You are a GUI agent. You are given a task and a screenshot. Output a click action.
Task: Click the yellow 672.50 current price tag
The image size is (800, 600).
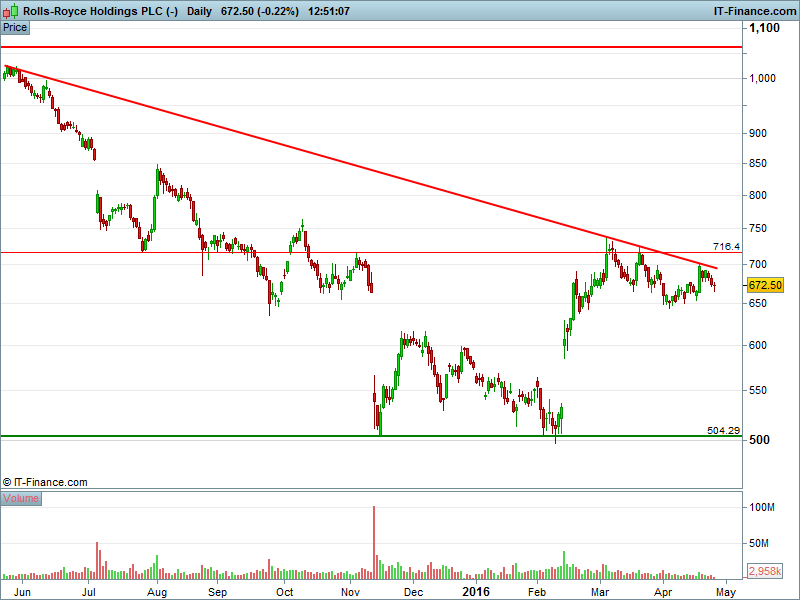coord(765,285)
